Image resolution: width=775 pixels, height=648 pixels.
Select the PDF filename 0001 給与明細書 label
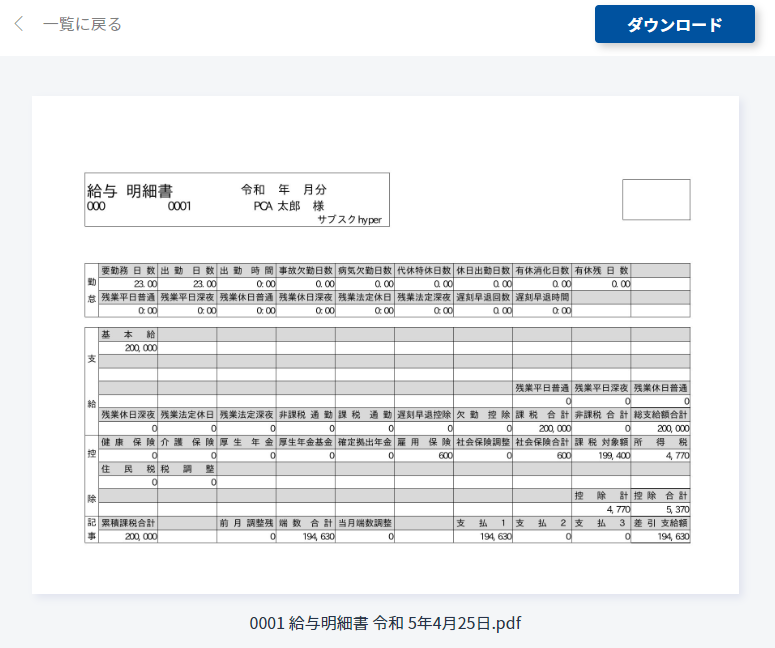coord(385,623)
